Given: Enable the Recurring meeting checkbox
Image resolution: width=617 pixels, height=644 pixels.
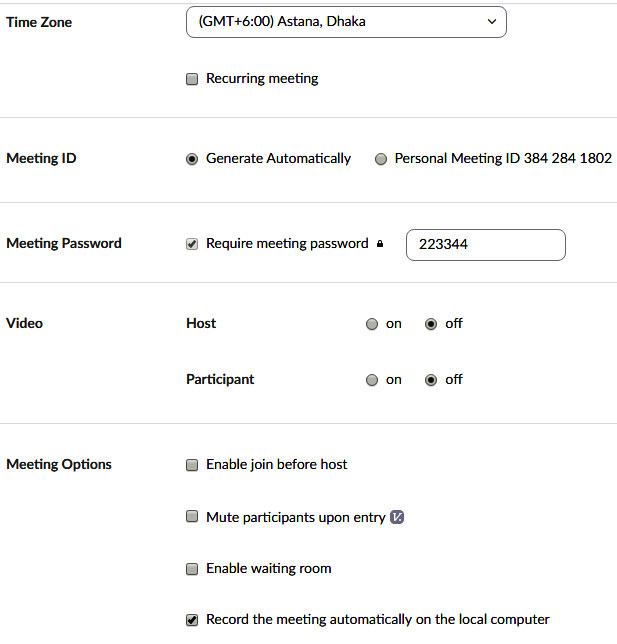Looking at the screenshot, I should coord(192,79).
